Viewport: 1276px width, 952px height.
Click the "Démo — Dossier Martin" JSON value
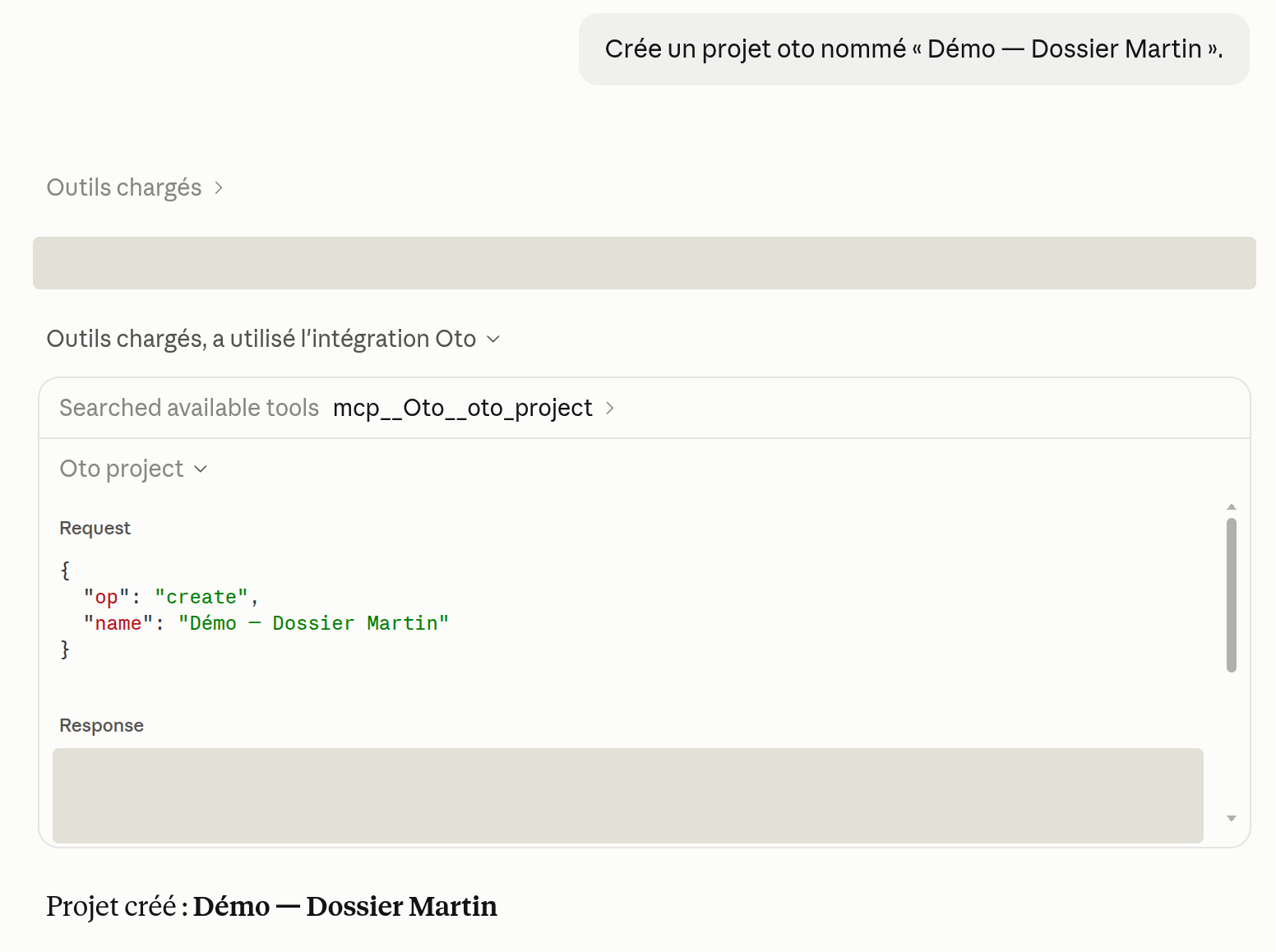(314, 624)
